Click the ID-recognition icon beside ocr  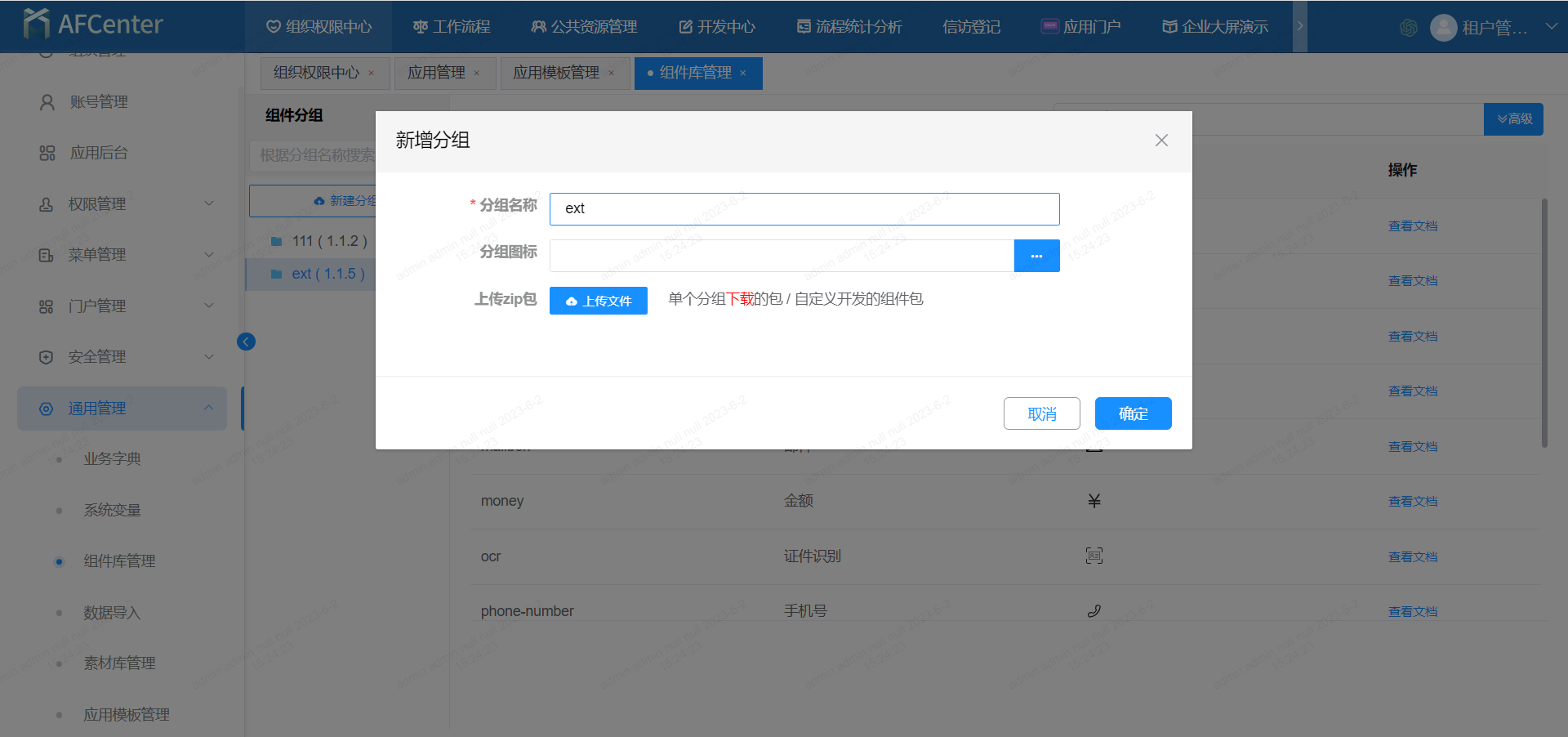1094,556
